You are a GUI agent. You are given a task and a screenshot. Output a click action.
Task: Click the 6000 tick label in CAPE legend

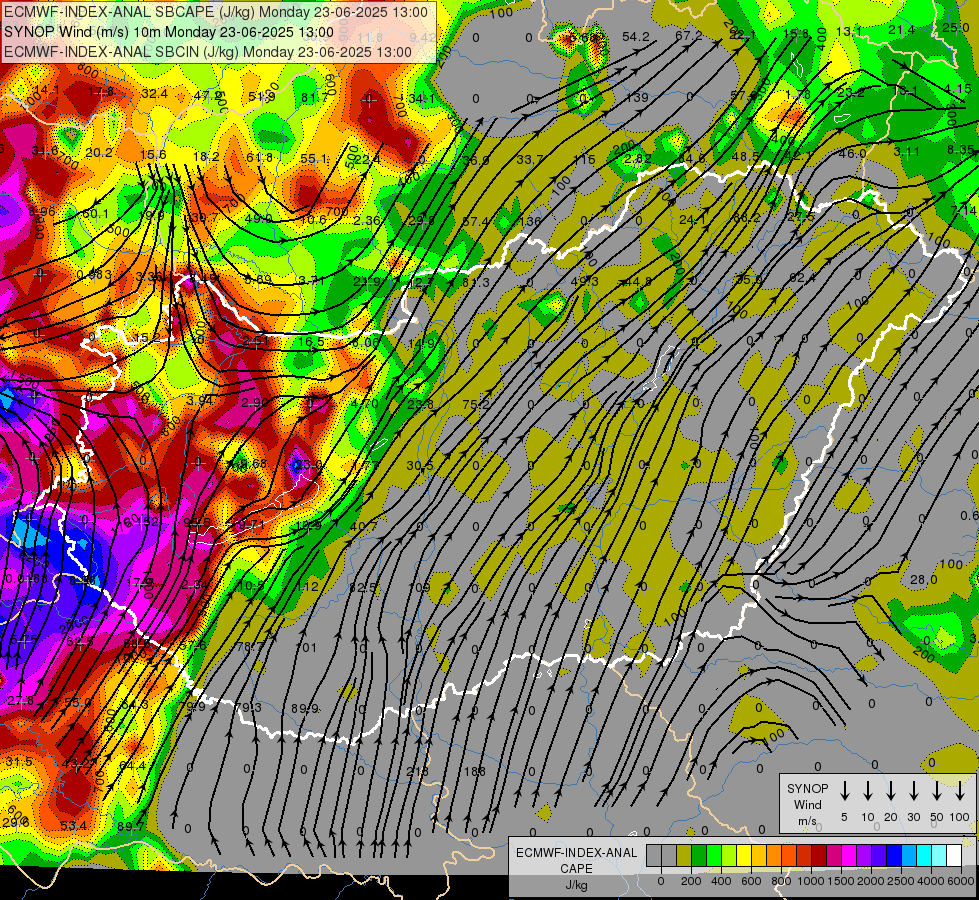point(961,881)
